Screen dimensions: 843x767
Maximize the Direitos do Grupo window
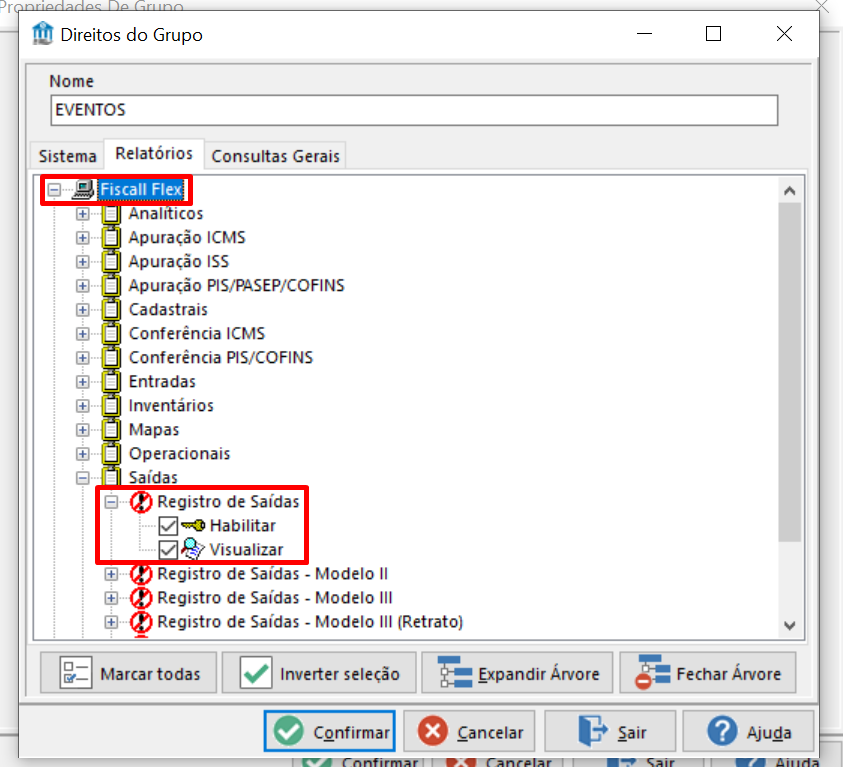click(x=713, y=34)
